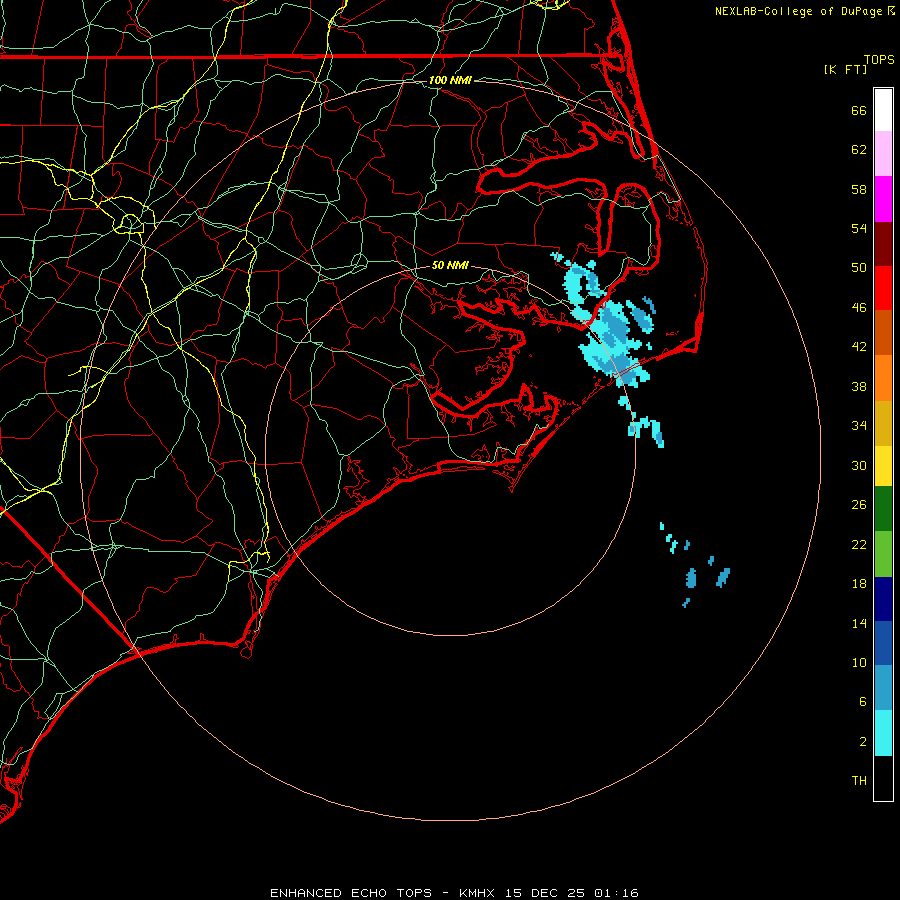Click the white swatch atop the legend
This screenshot has width=900, height=900.
click(883, 110)
